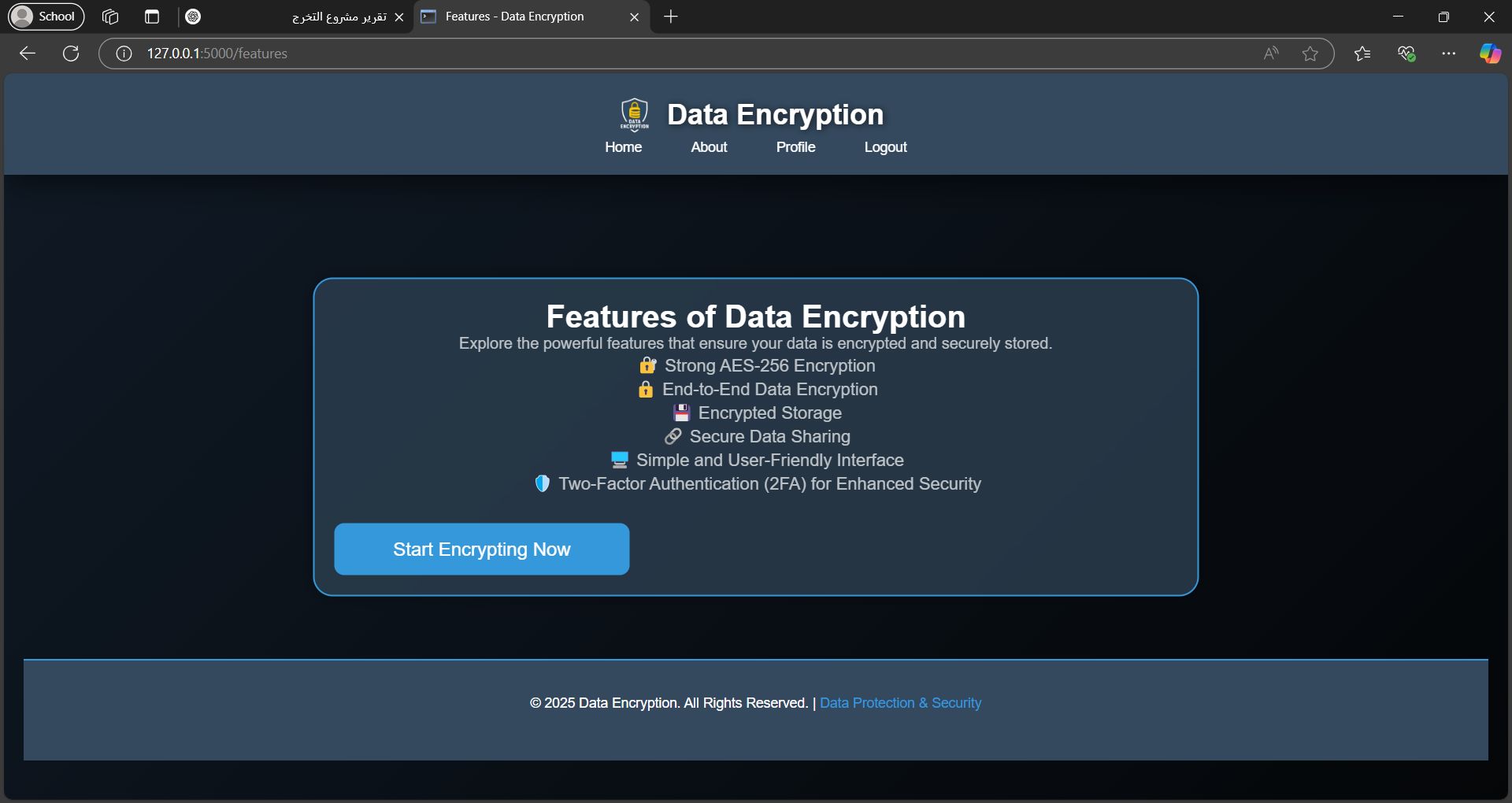Click floppy disk icon next to Encrypted Storage

coord(682,413)
